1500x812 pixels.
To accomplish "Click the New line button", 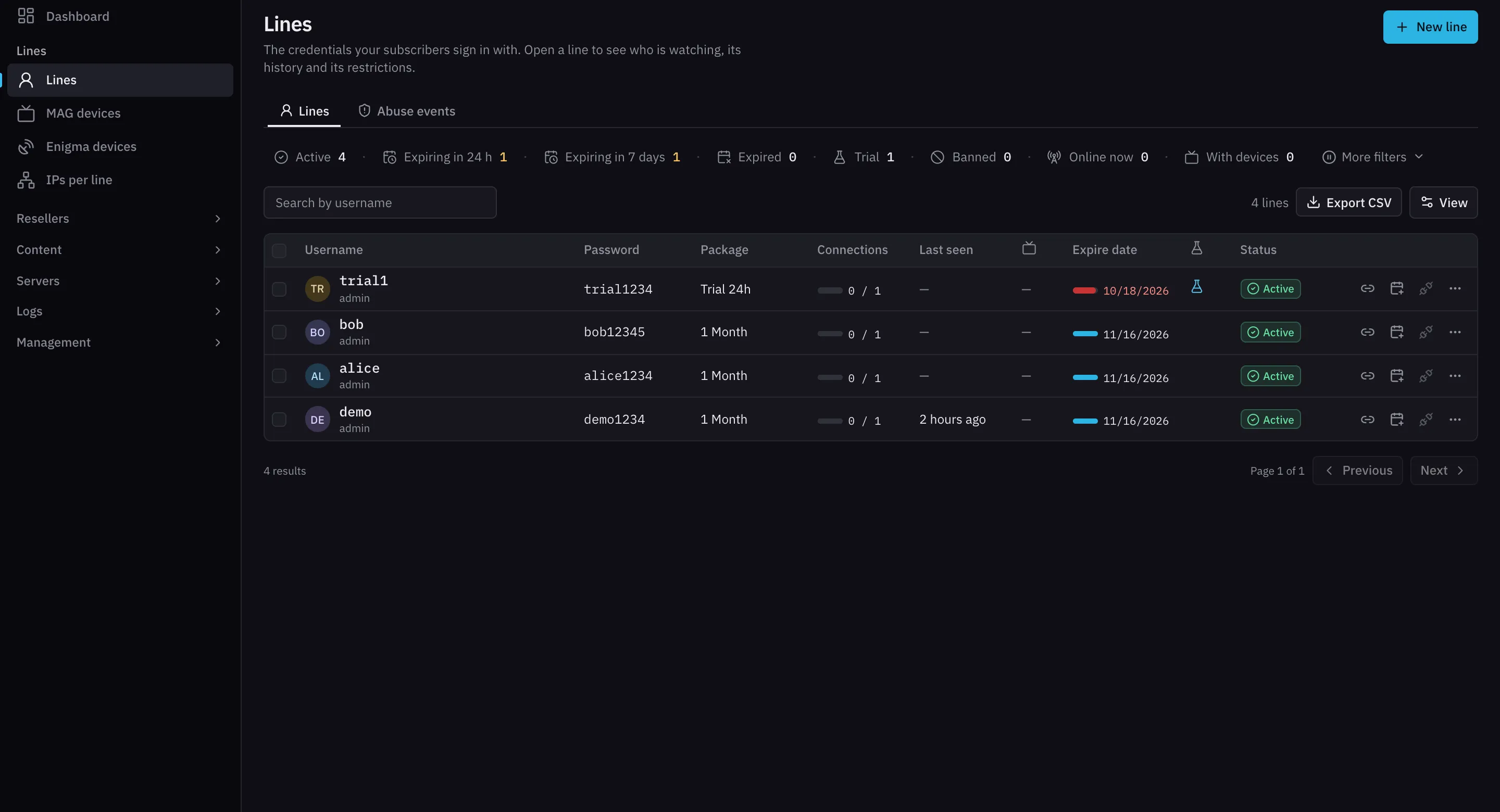I will [1430, 27].
